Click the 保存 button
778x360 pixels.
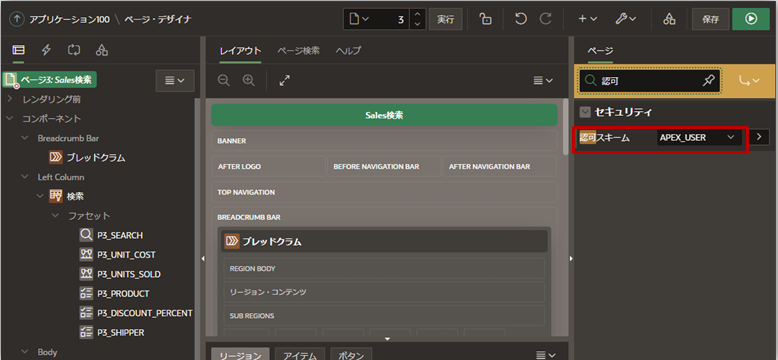click(711, 19)
